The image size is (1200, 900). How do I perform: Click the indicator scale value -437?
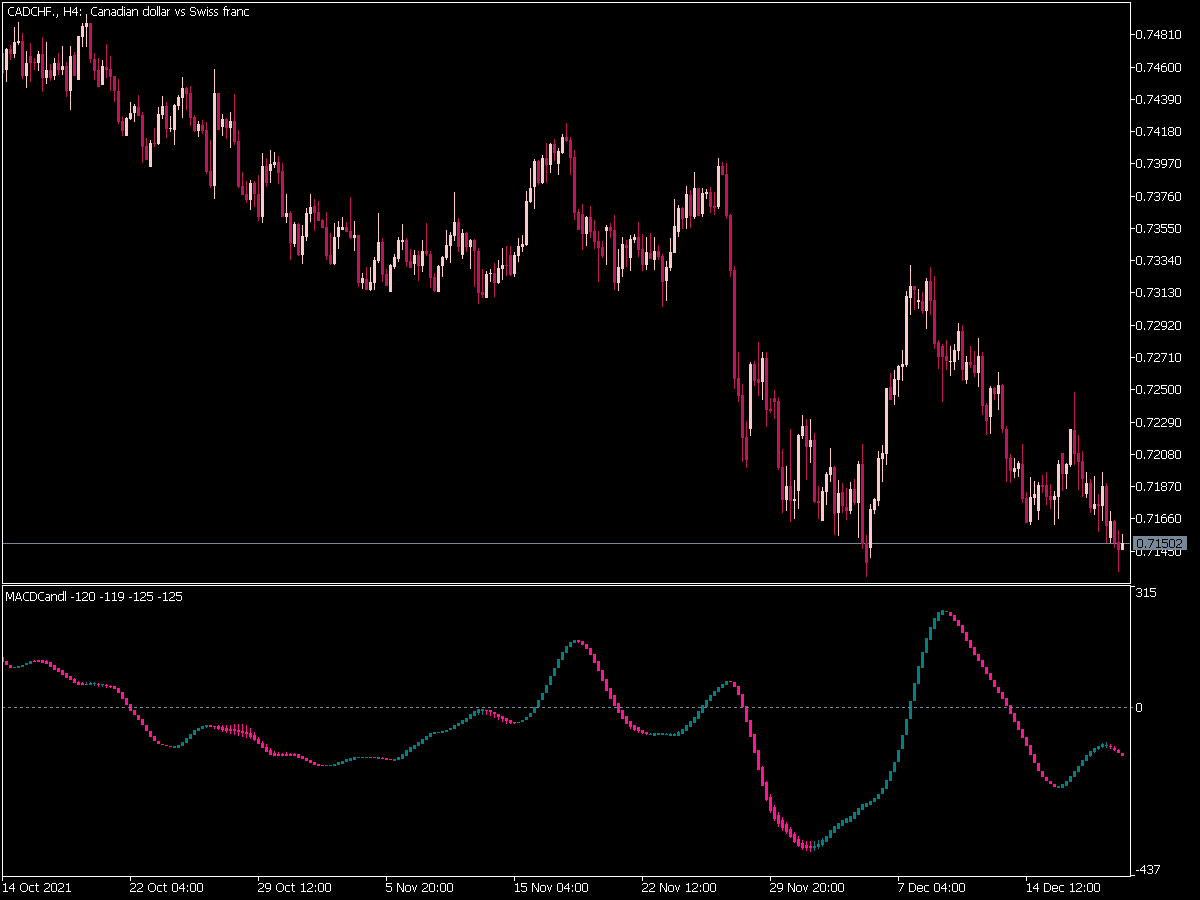click(x=1148, y=870)
